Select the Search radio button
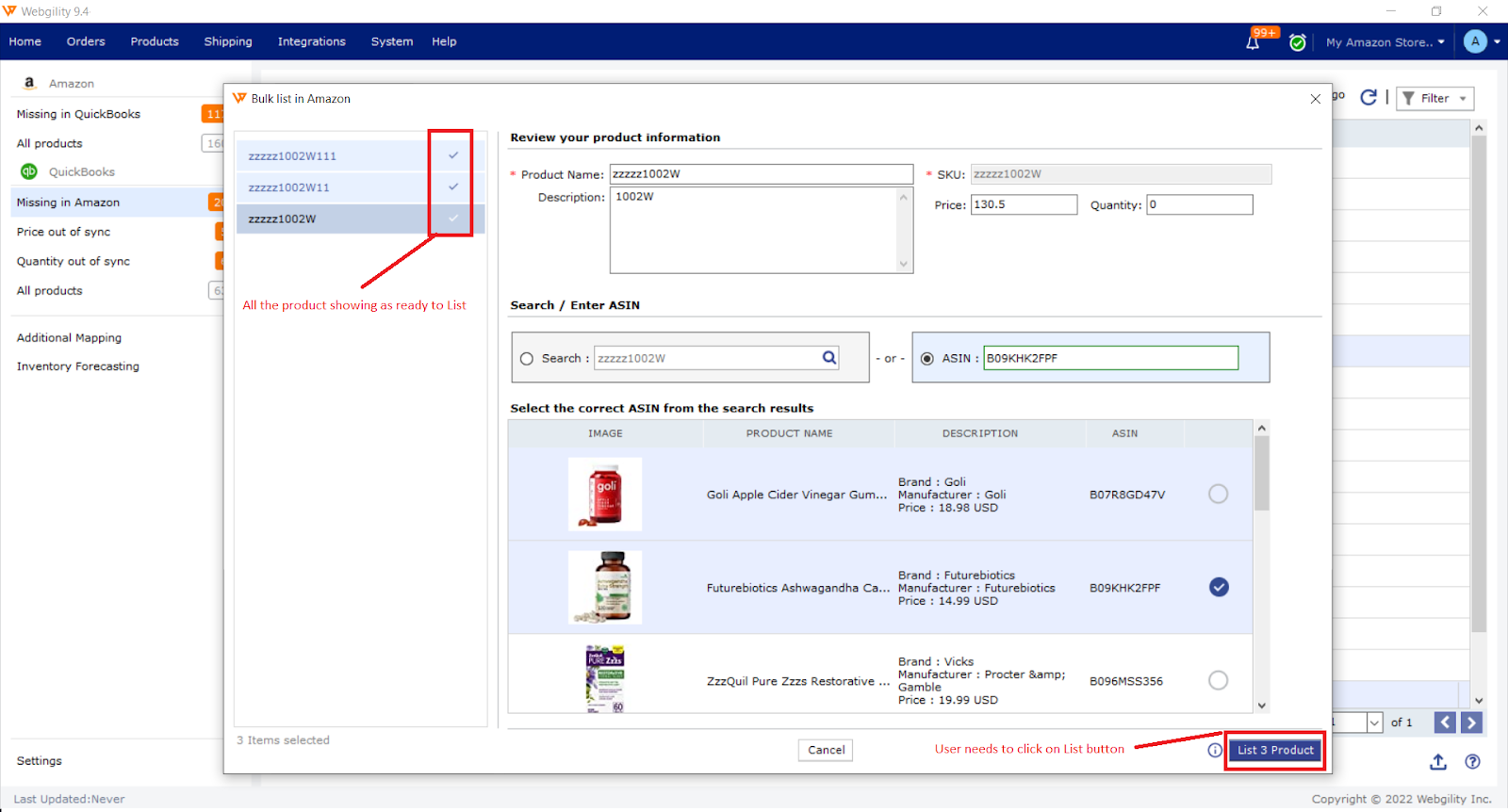The height and width of the screenshot is (812, 1508). [x=527, y=359]
